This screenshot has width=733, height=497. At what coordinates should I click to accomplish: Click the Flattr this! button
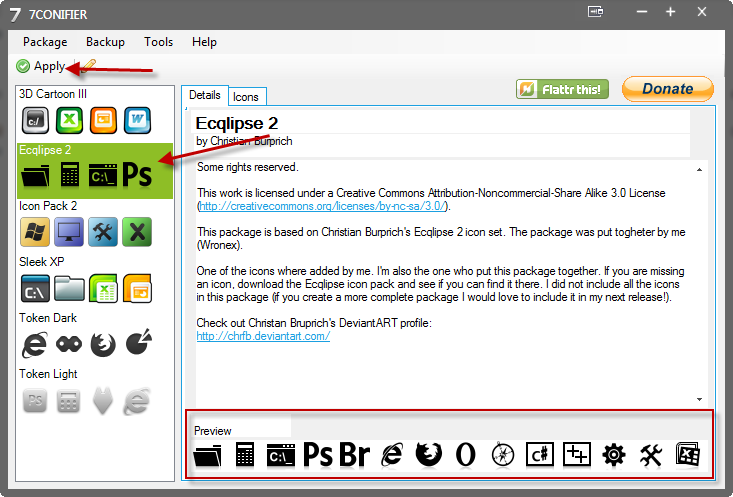tap(562, 89)
